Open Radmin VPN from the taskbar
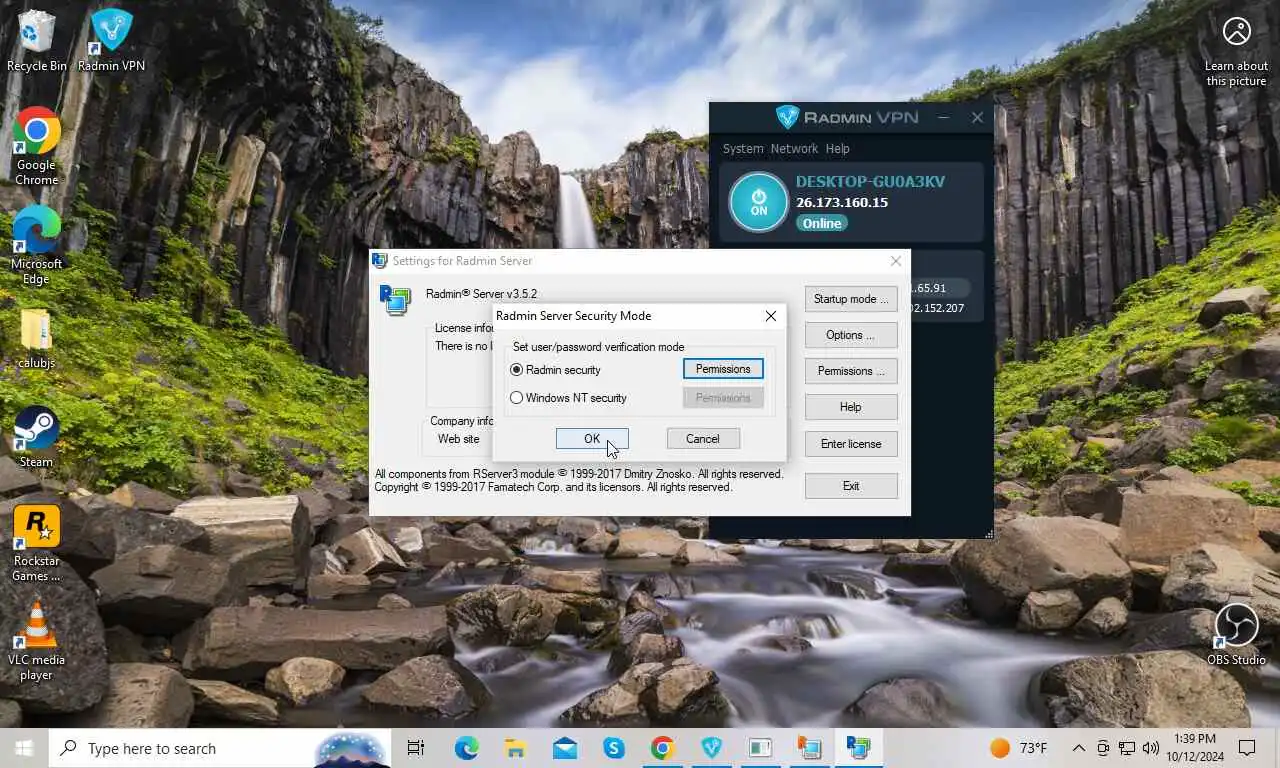The height and width of the screenshot is (768, 1280). point(711,748)
